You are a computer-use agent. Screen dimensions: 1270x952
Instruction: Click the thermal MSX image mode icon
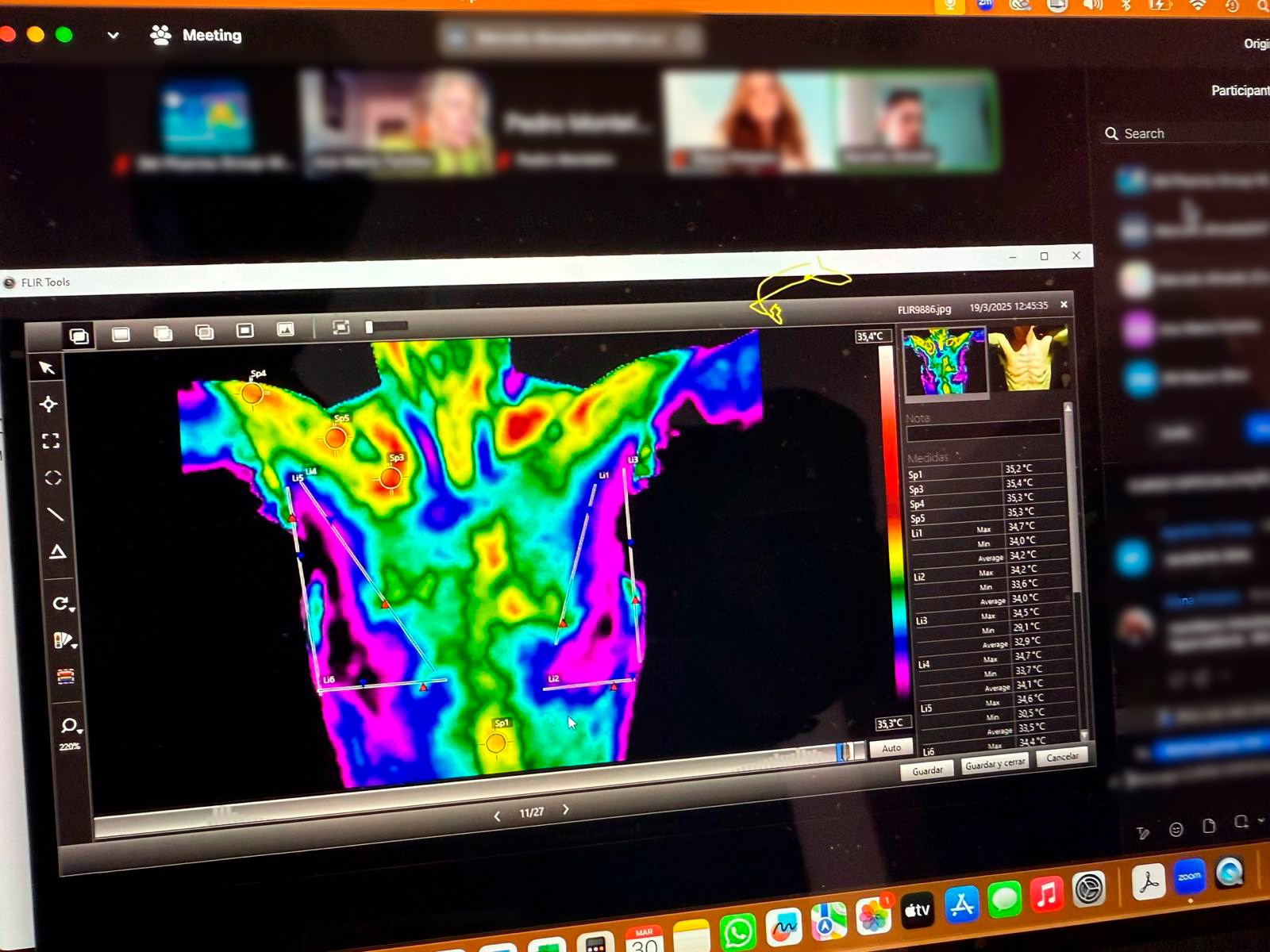pyautogui.click(x=79, y=336)
